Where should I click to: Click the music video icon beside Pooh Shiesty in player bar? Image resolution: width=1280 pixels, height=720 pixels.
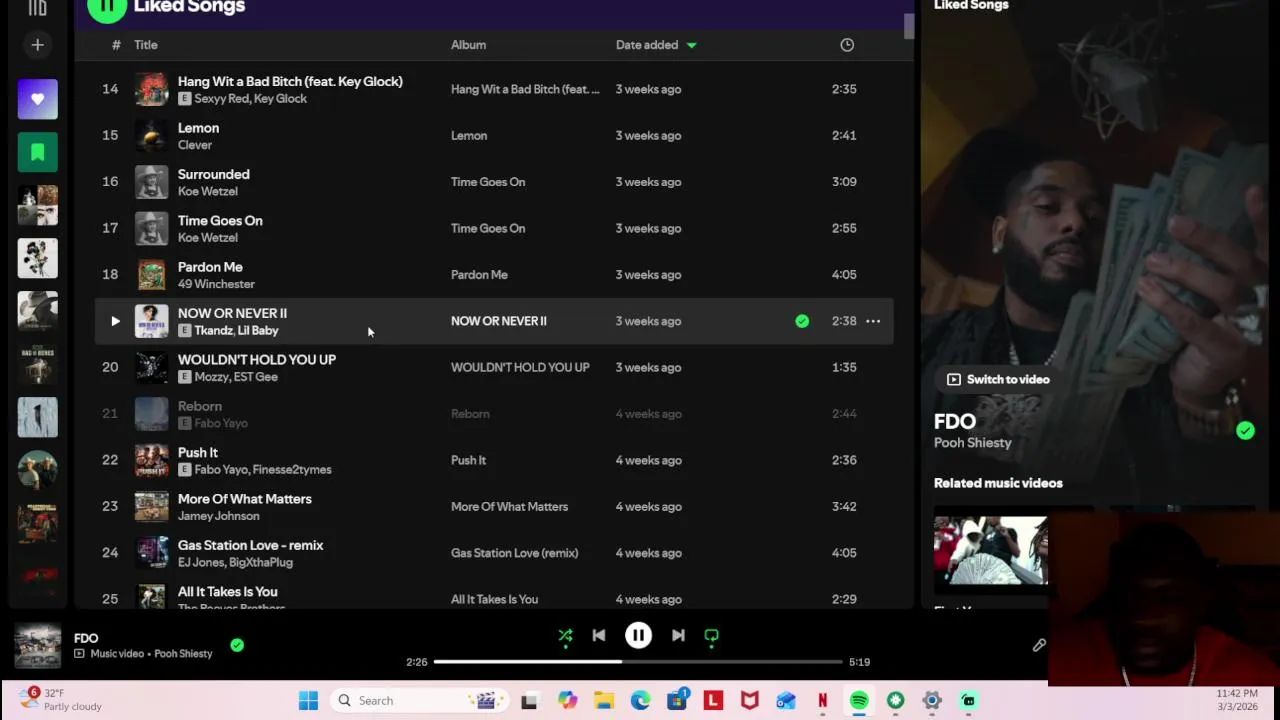click(x=79, y=654)
